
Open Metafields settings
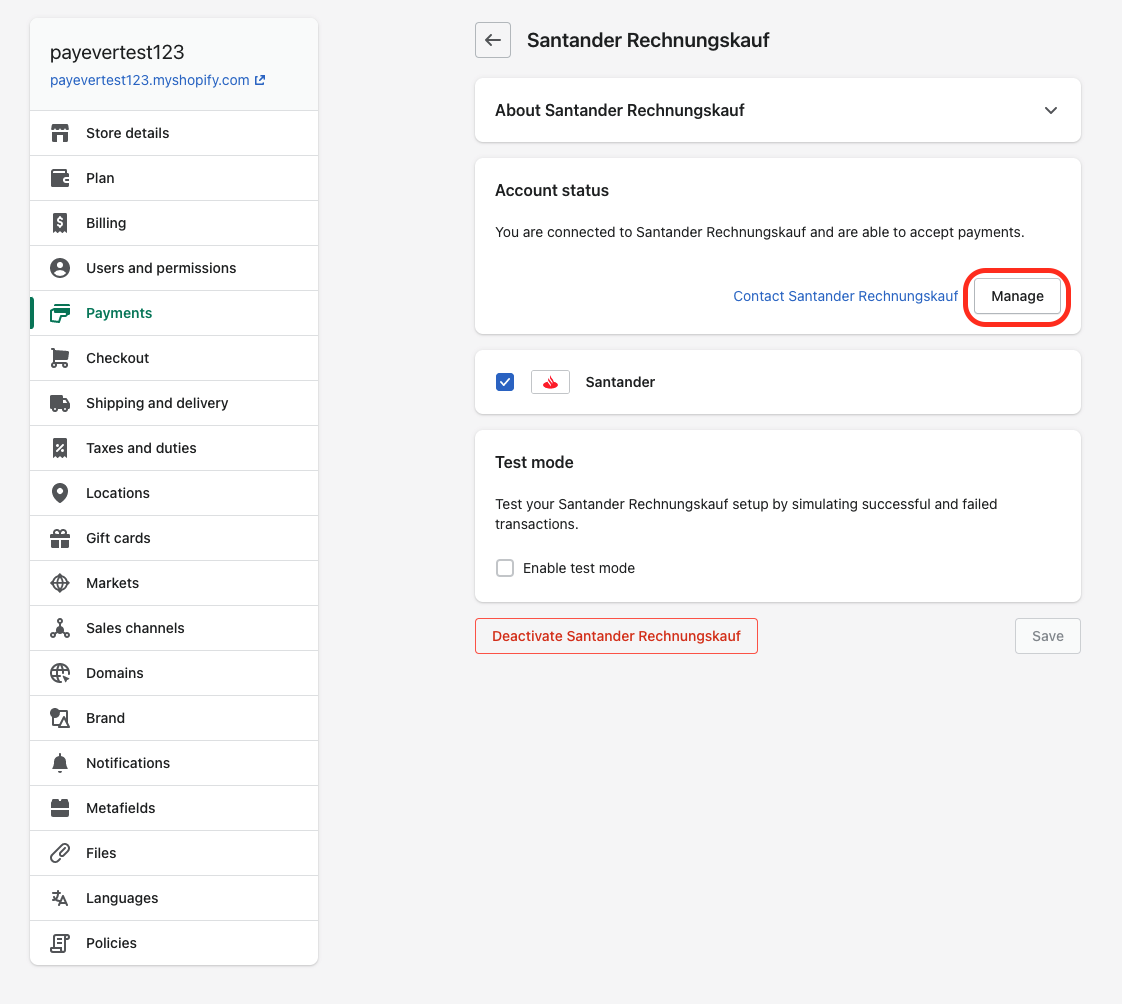174,808
